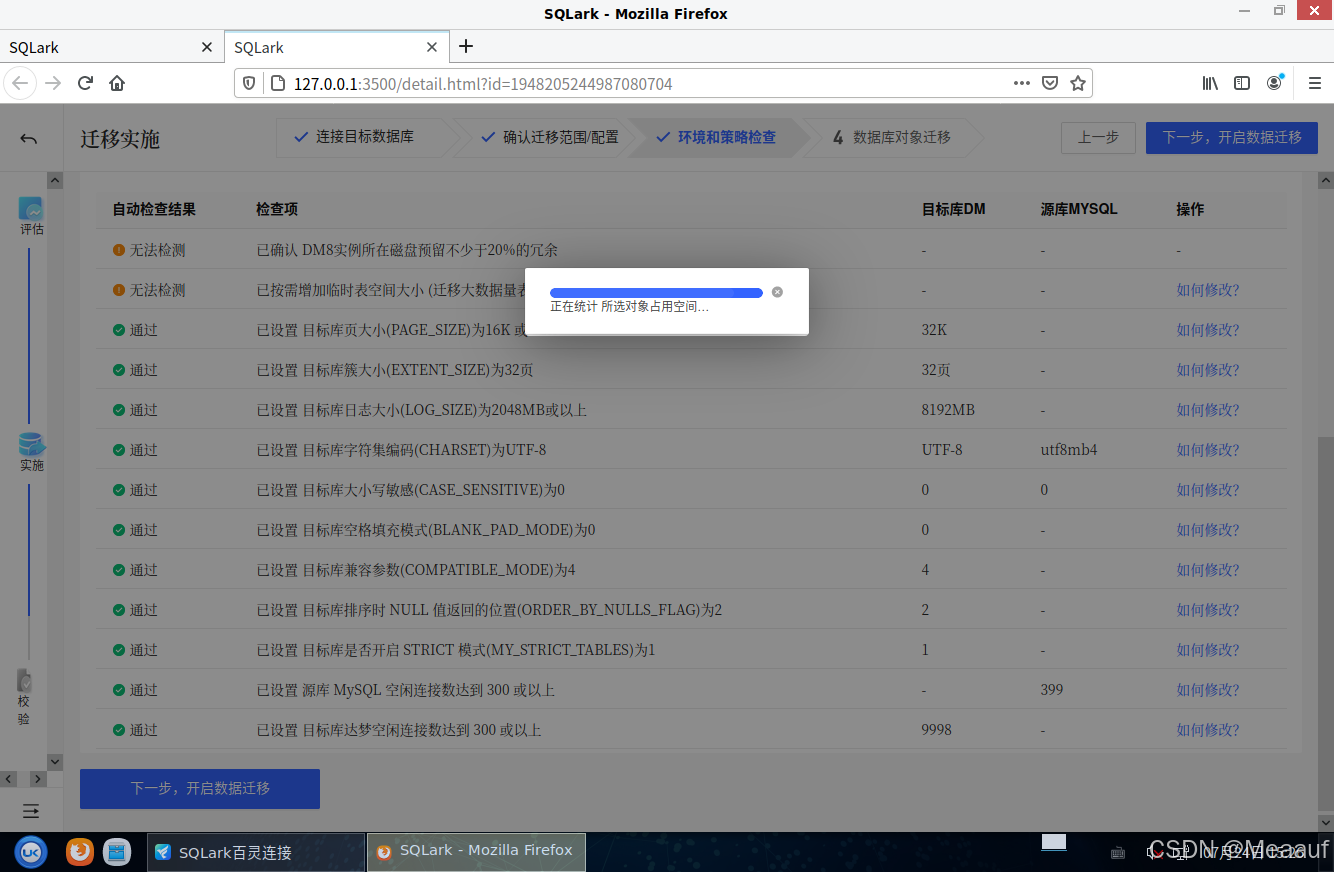The width and height of the screenshot is (1334, 872).
Task: Go to step 确认迁移范围/配置
Action: (x=549, y=137)
